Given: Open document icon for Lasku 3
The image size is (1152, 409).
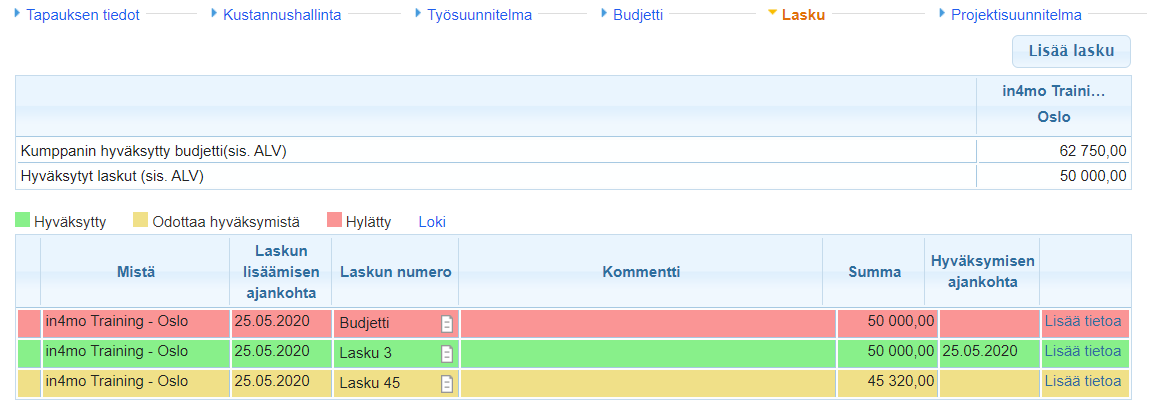Looking at the screenshot, I should 447,353.
